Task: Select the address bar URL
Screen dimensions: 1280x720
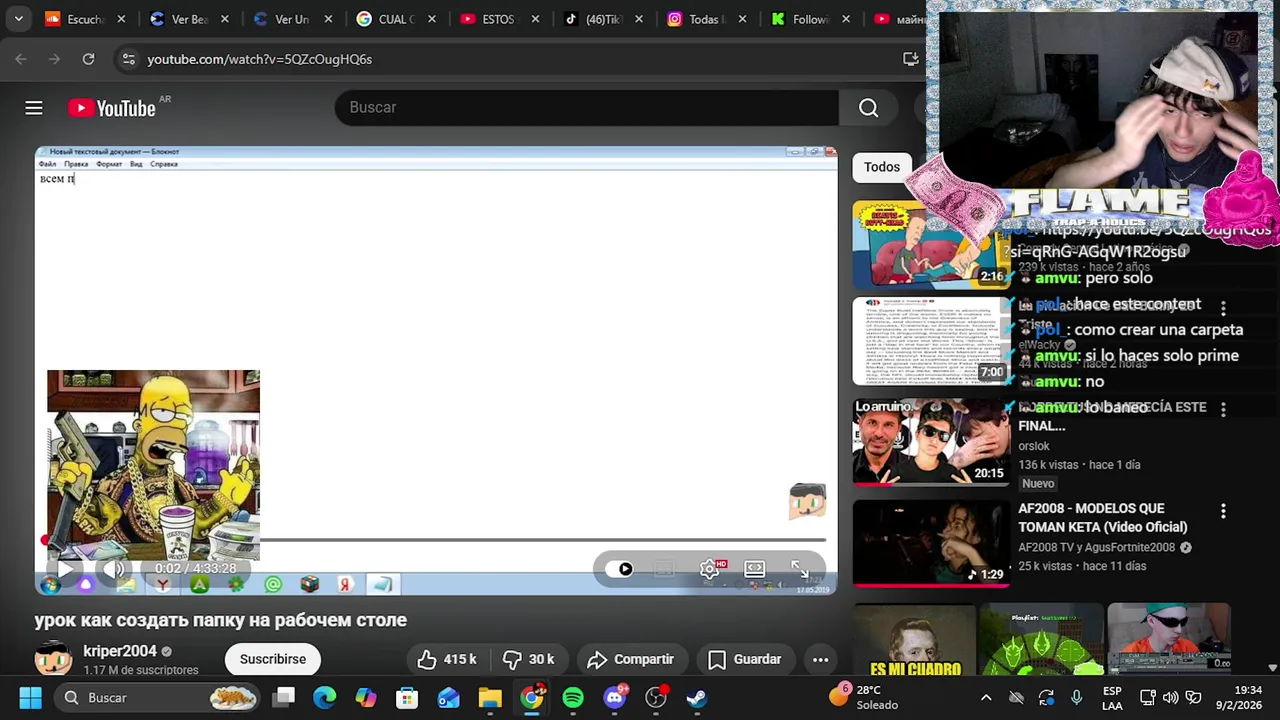Action: click(x=260, y=59)
